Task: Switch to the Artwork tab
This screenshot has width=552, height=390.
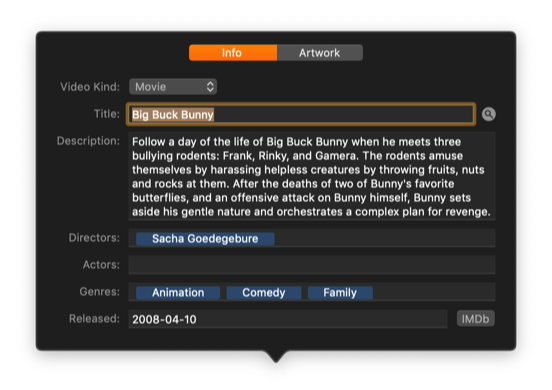Action: click(320, 53)
